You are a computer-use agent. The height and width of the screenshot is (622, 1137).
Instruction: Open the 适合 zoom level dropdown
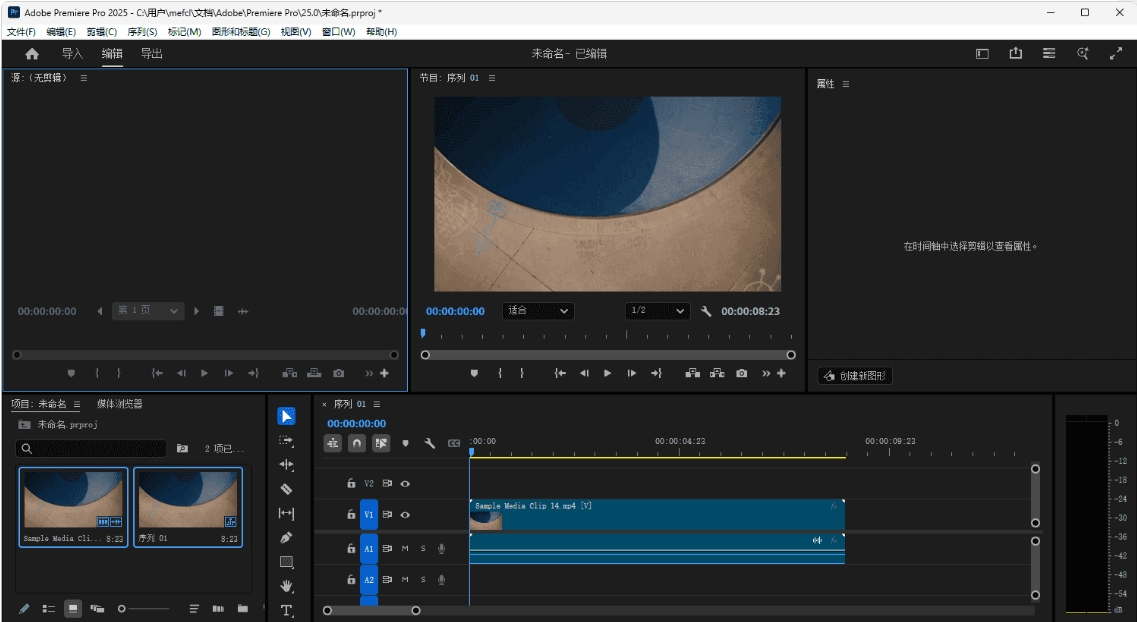pyautogui.click(x=537, y=311)
